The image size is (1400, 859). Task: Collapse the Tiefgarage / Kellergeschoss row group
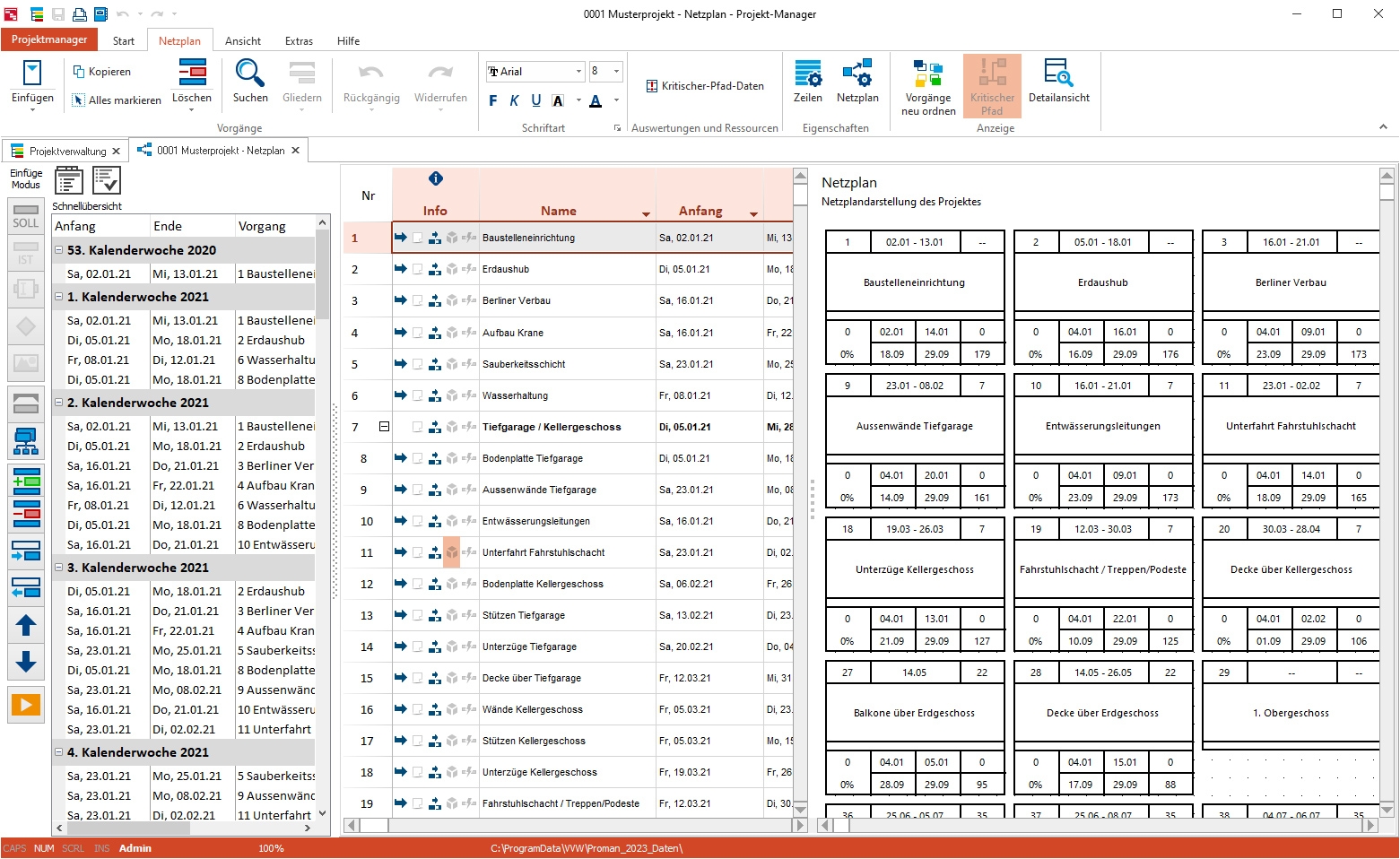pyautogui.click(x=384, y=427)
